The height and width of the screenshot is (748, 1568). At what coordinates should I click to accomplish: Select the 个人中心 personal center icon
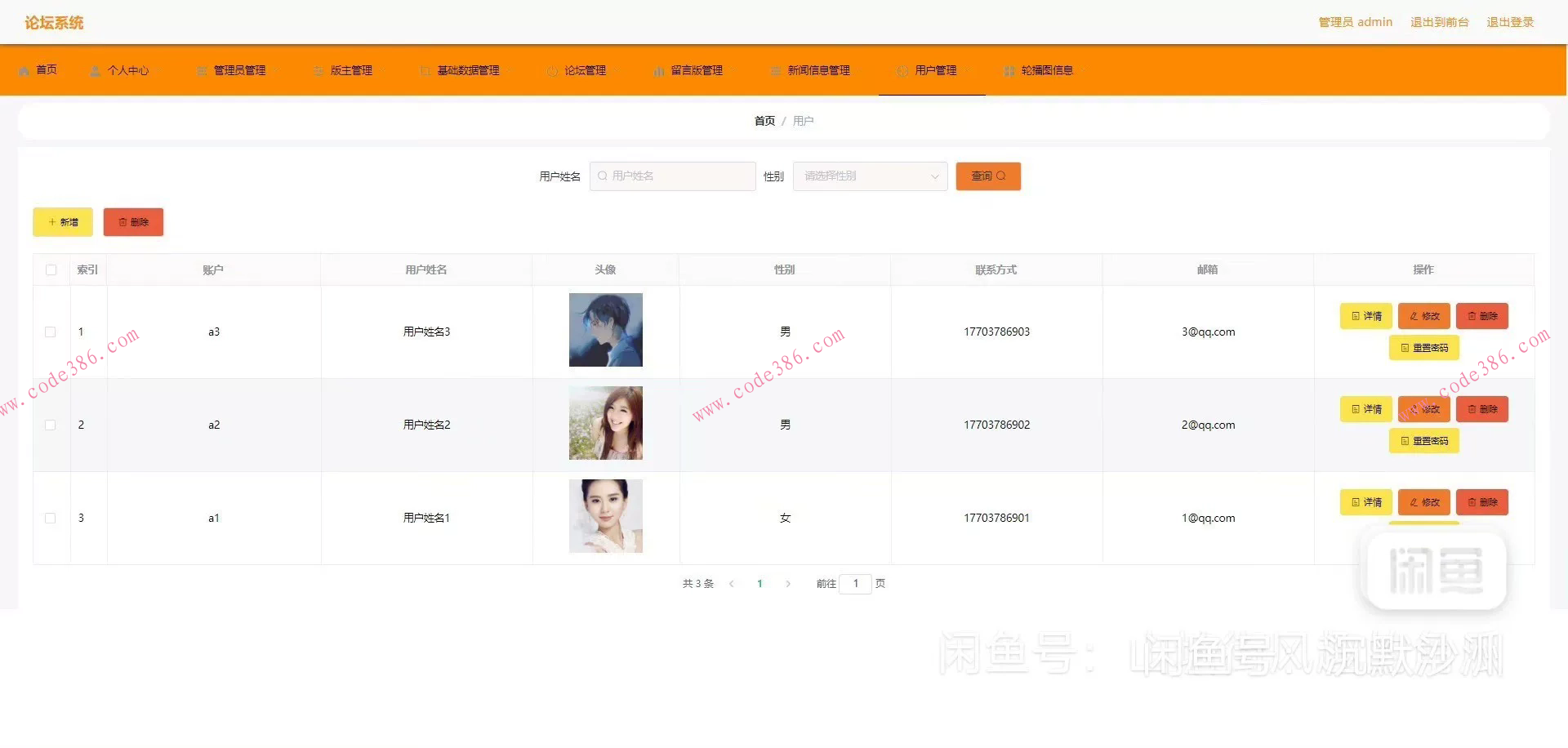pyautogui.click(x=94, y=70)
